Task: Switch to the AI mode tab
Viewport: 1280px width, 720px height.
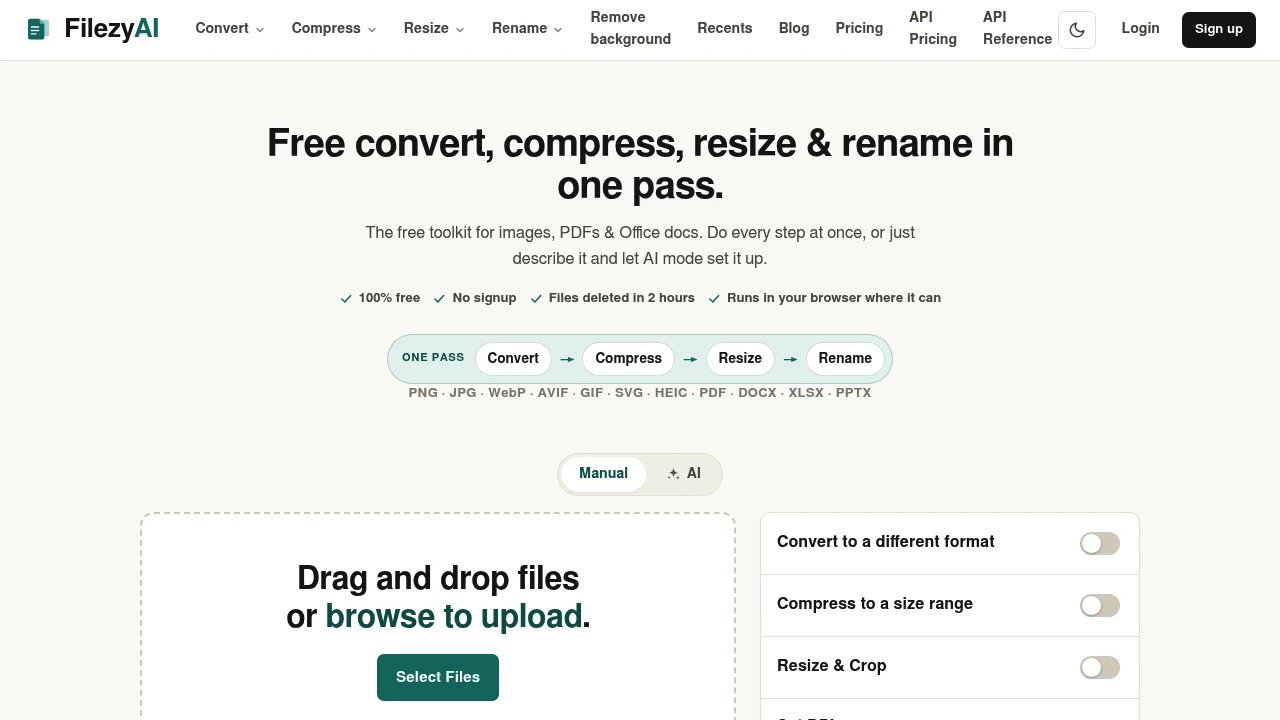Action: click(684, 474)
